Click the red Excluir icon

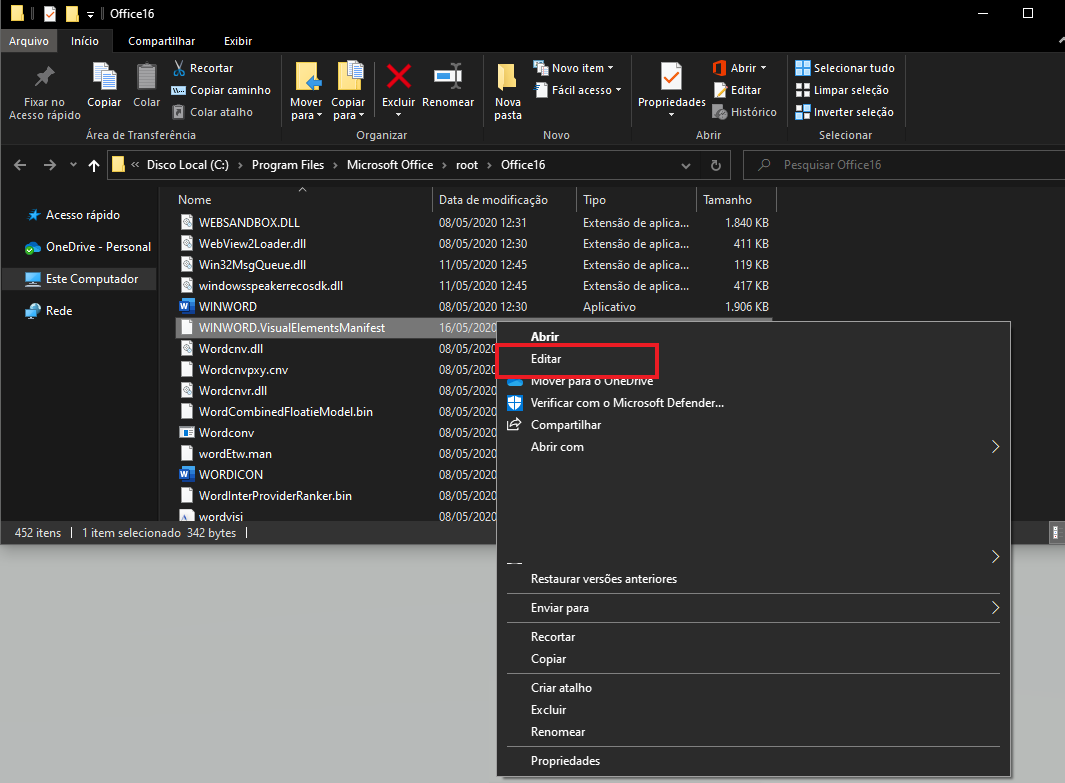tap(399, 76)
